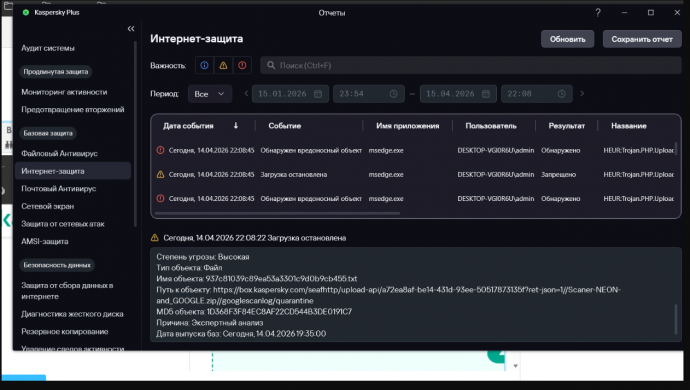Click the Событие column header
Screen dimensions: 690x390
coord(285,126)
